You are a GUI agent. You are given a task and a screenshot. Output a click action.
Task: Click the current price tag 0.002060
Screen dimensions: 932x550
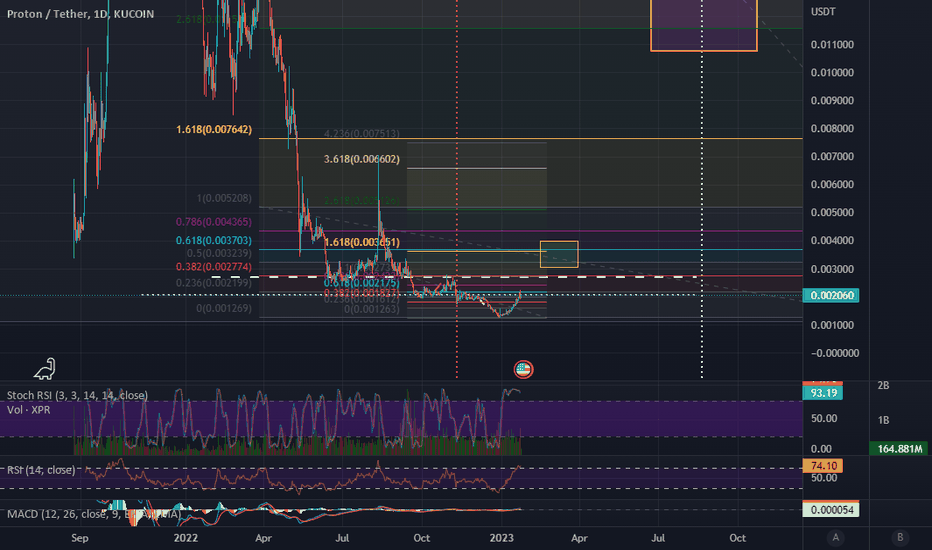(x=831, y=296)
